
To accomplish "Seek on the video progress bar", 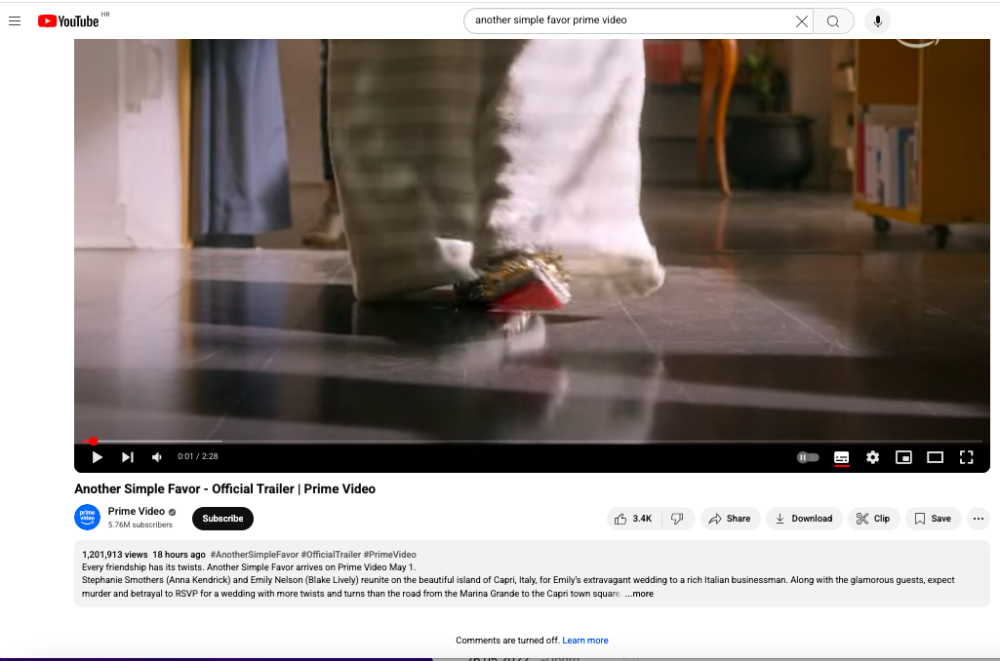I will (532, 441).
